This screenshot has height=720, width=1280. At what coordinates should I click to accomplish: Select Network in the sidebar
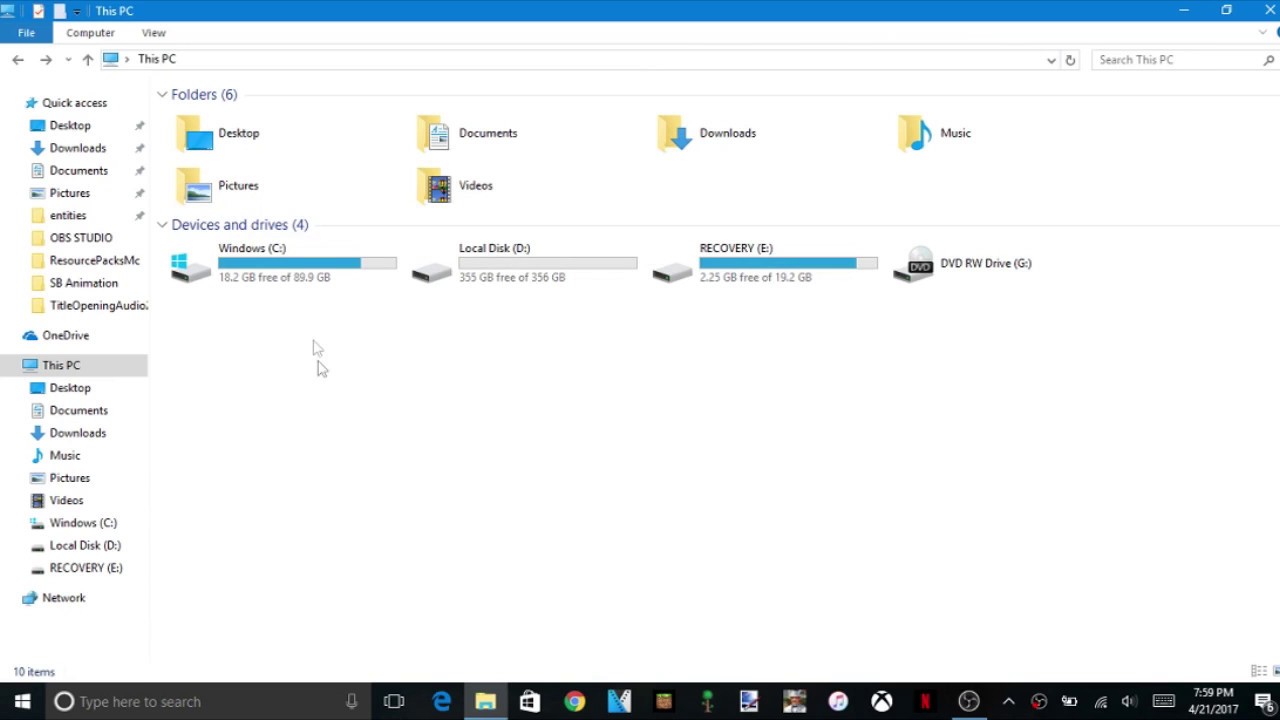point(64,597)
